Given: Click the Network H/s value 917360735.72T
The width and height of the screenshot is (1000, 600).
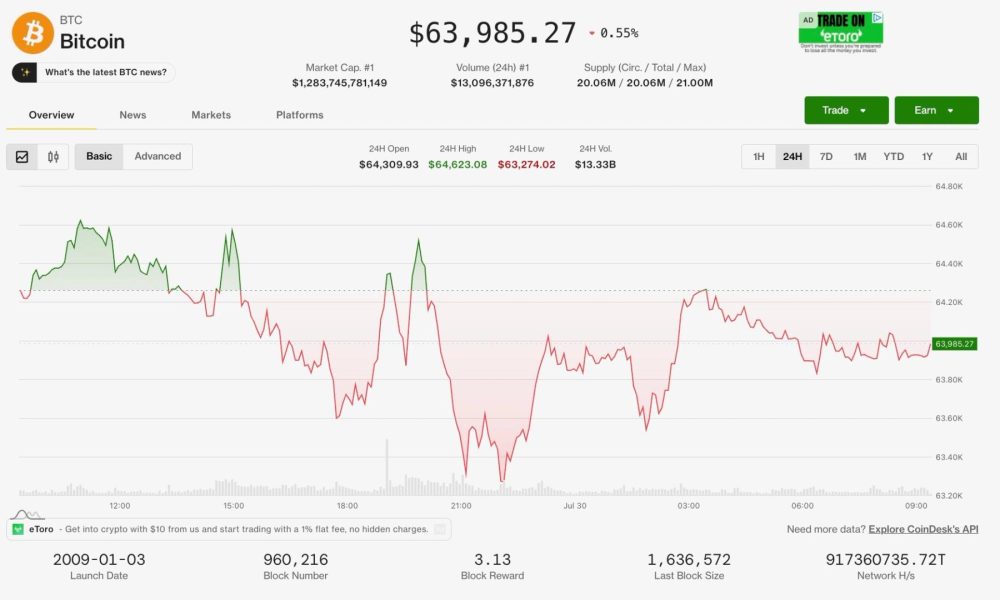Looking at the screenshot, I should (886, 560).
